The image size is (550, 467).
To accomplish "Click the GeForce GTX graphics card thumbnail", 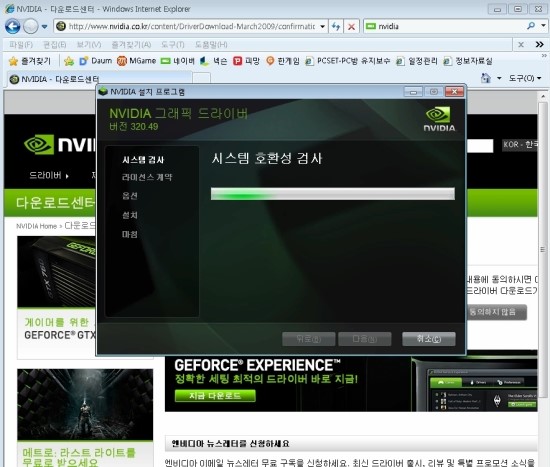I will [x=56, y=272].
